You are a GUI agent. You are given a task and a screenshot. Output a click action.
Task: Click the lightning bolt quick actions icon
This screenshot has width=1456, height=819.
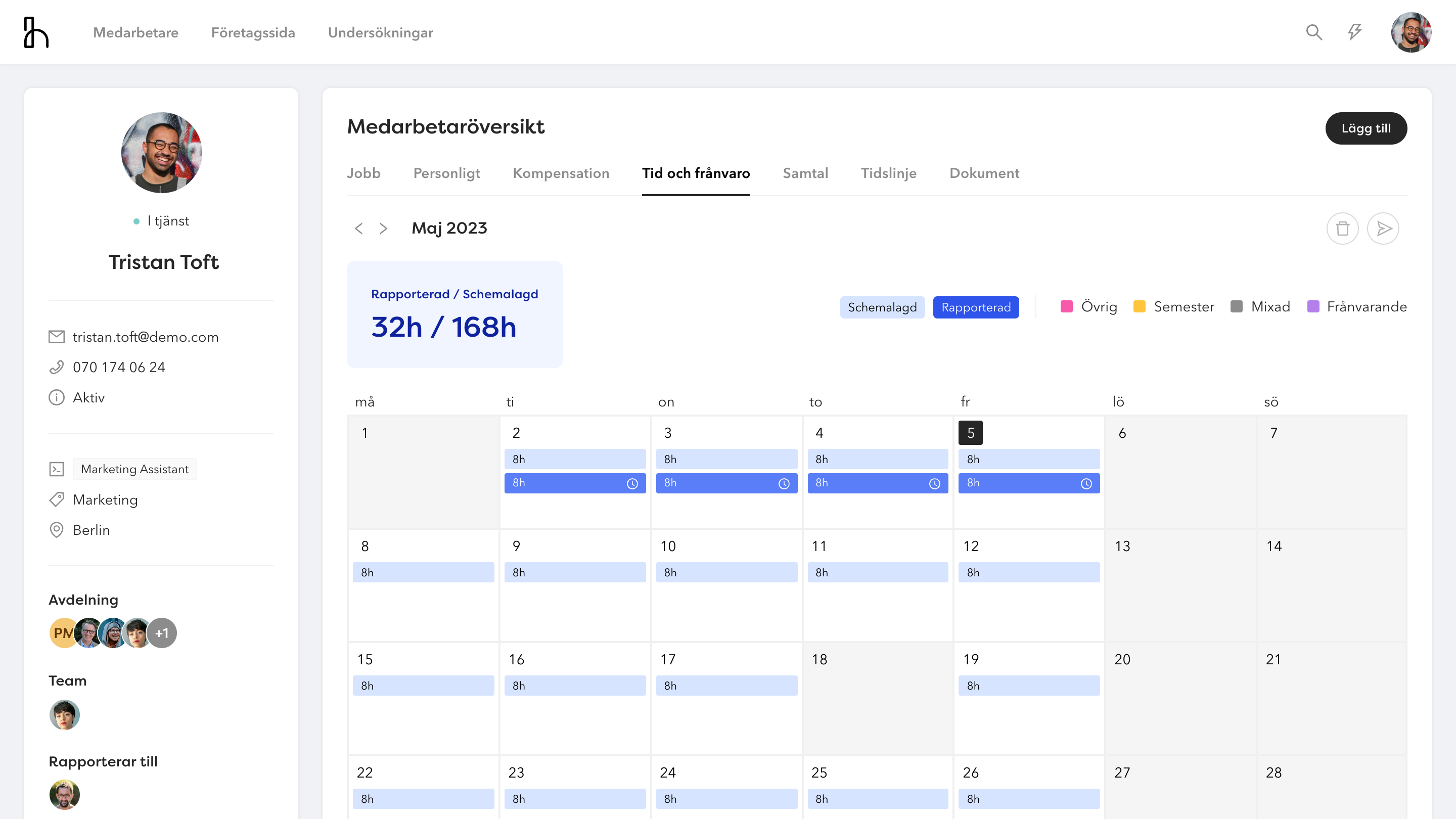click(x=1354, y=32)
